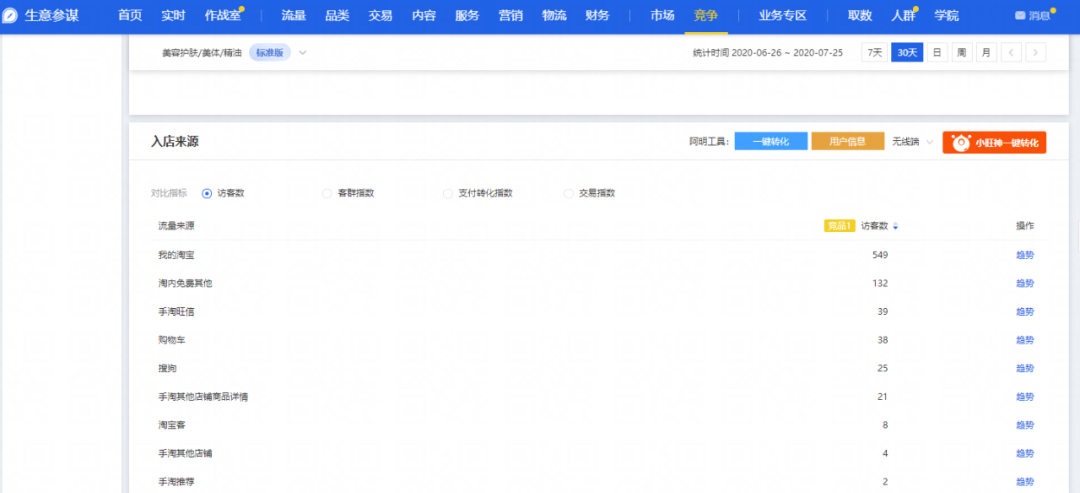Select the 7天 time range

click(x=874, y=52)
